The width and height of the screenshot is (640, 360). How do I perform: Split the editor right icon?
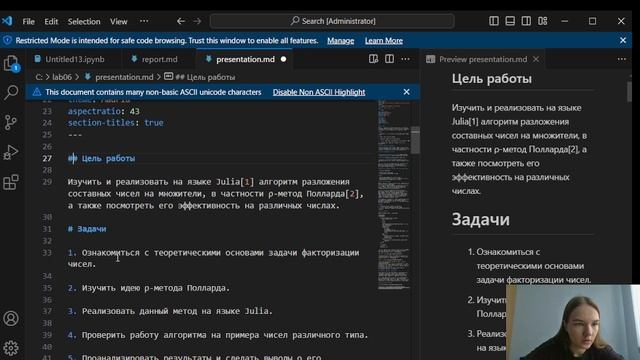(389, 59)
